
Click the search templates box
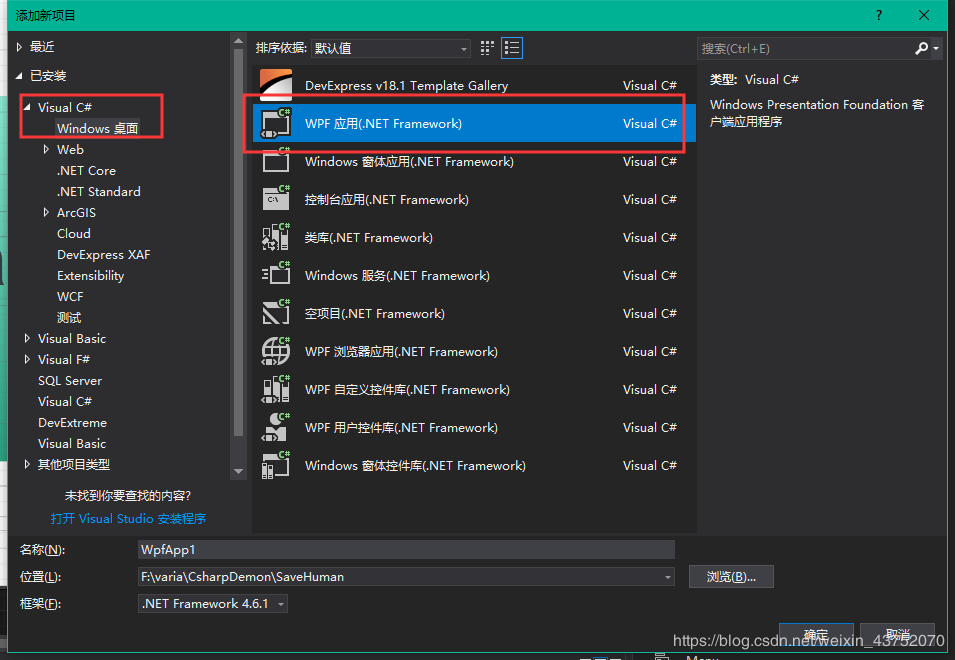[x=805, y=48]
